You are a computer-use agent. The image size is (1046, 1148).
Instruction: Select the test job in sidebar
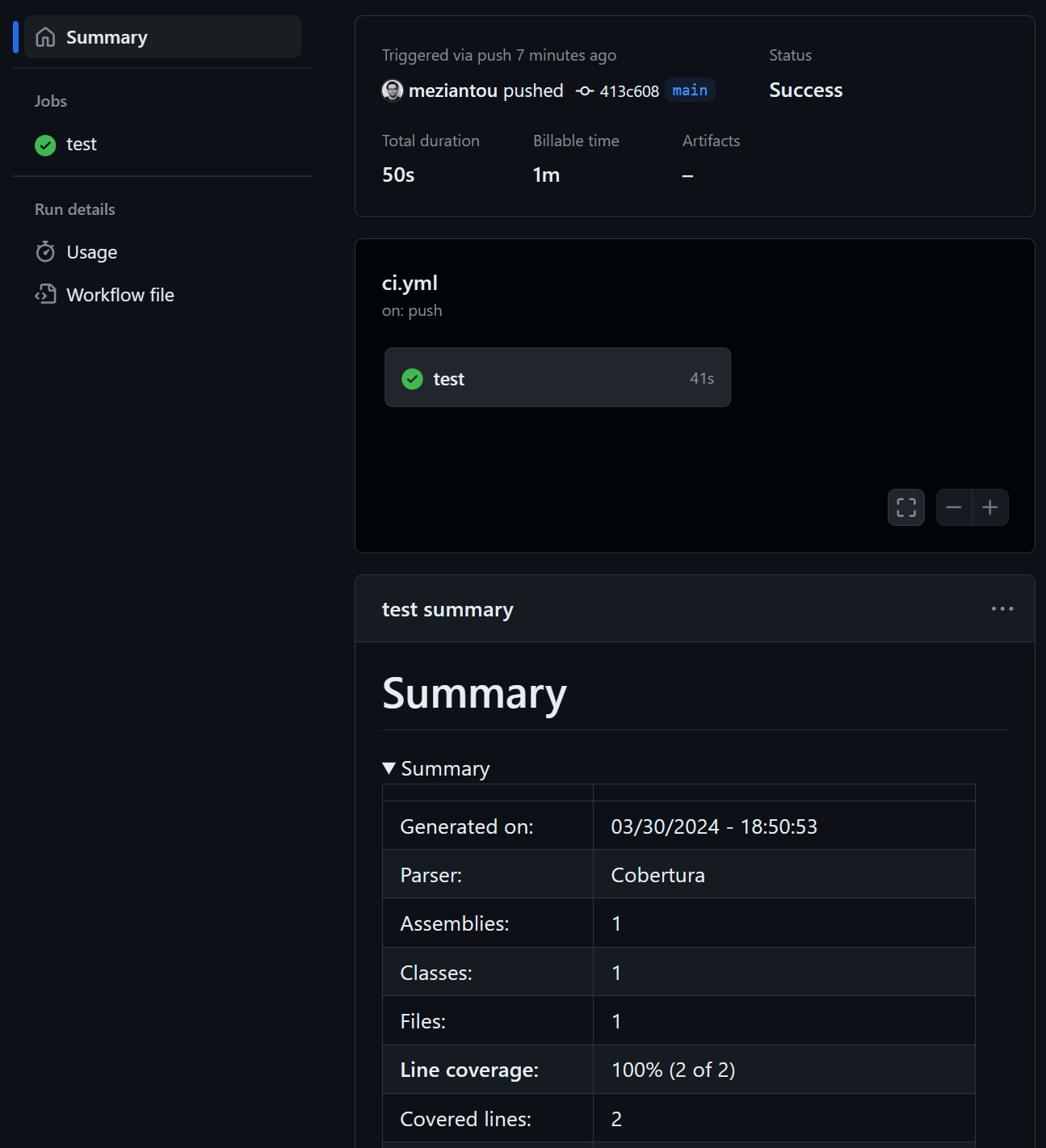point(82,145)
